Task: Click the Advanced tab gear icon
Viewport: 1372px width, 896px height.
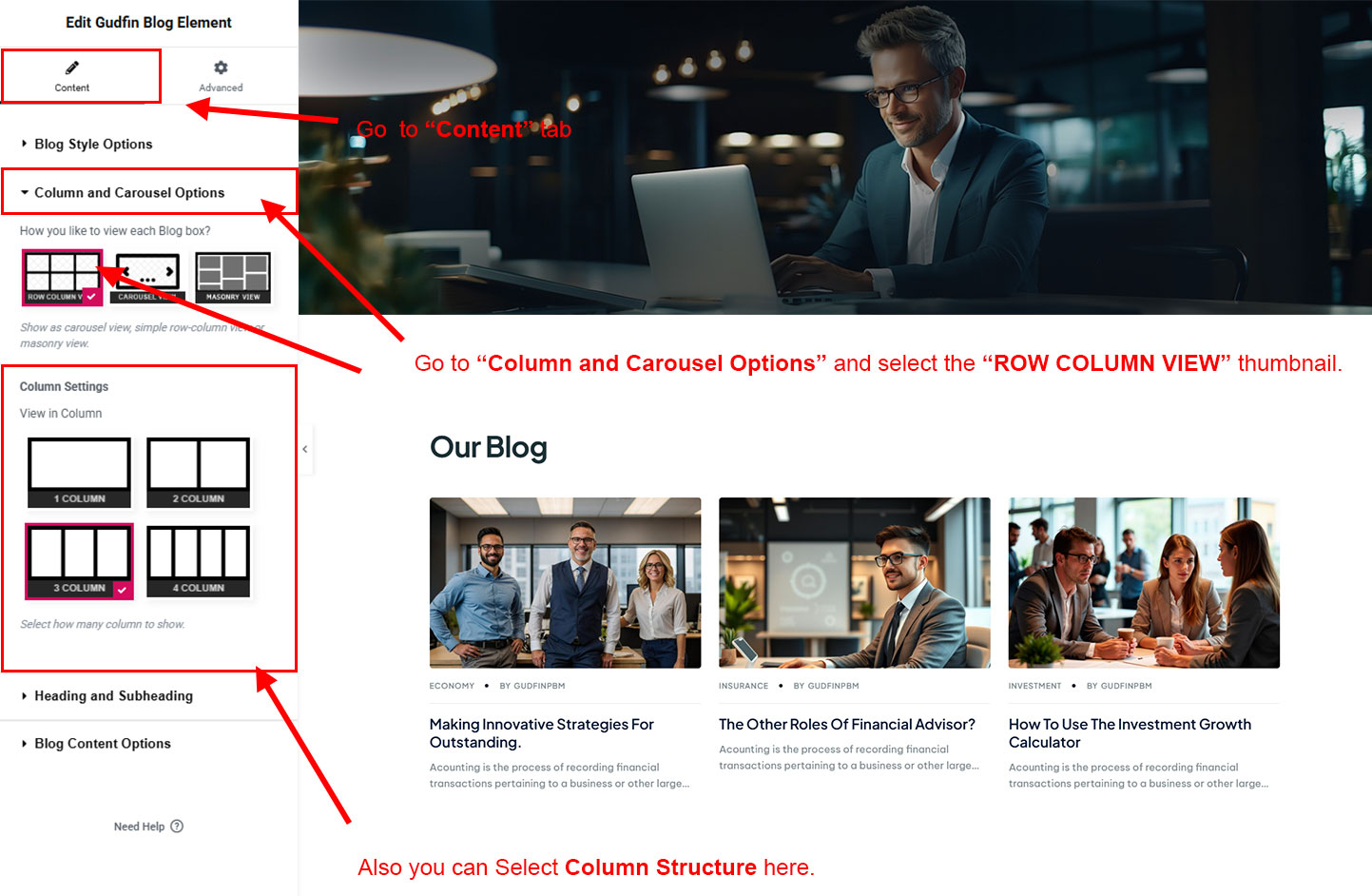Action: pyautogui.click(x=221, y=68)
